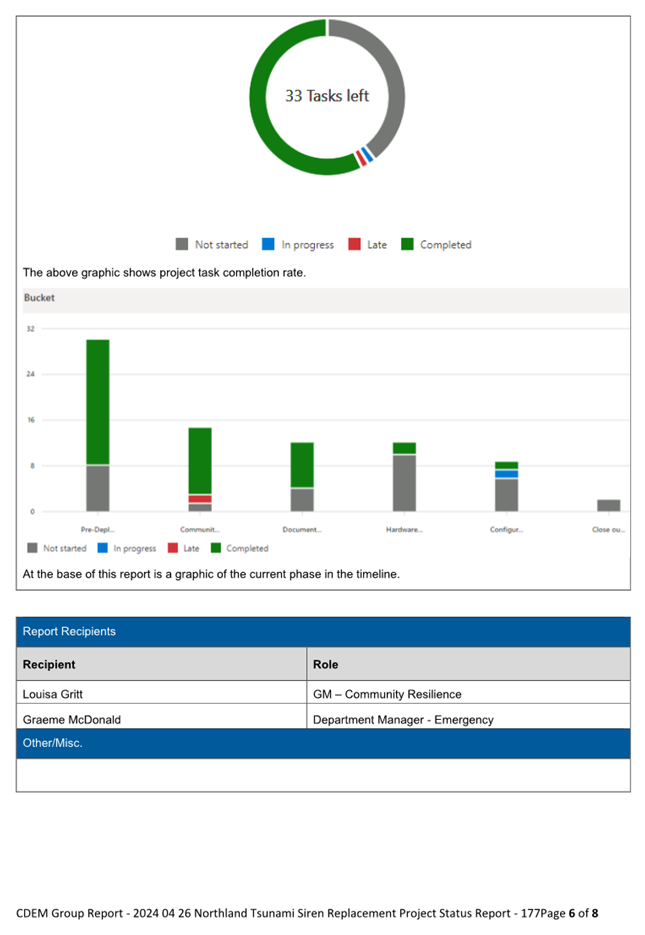Select the green portion of the Pre-Depl... bar

pyautogui.click(x=97, y=402)
